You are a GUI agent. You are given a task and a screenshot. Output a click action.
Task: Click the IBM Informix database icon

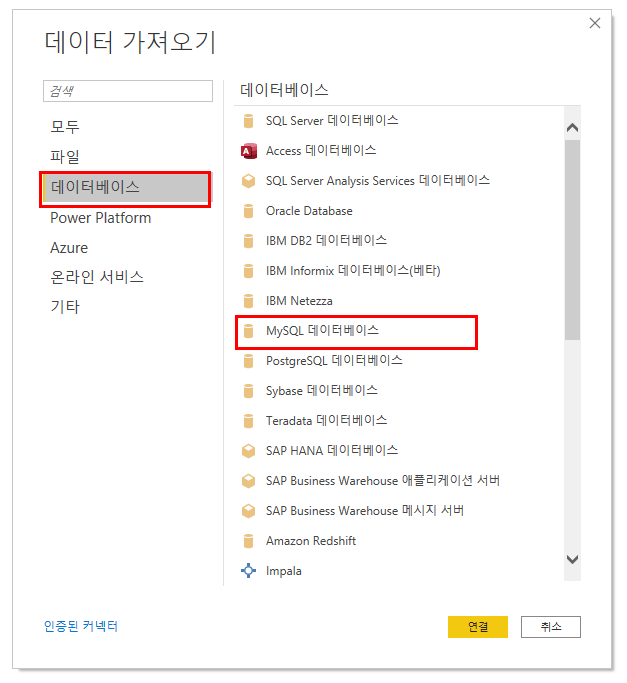pos(248,271)
